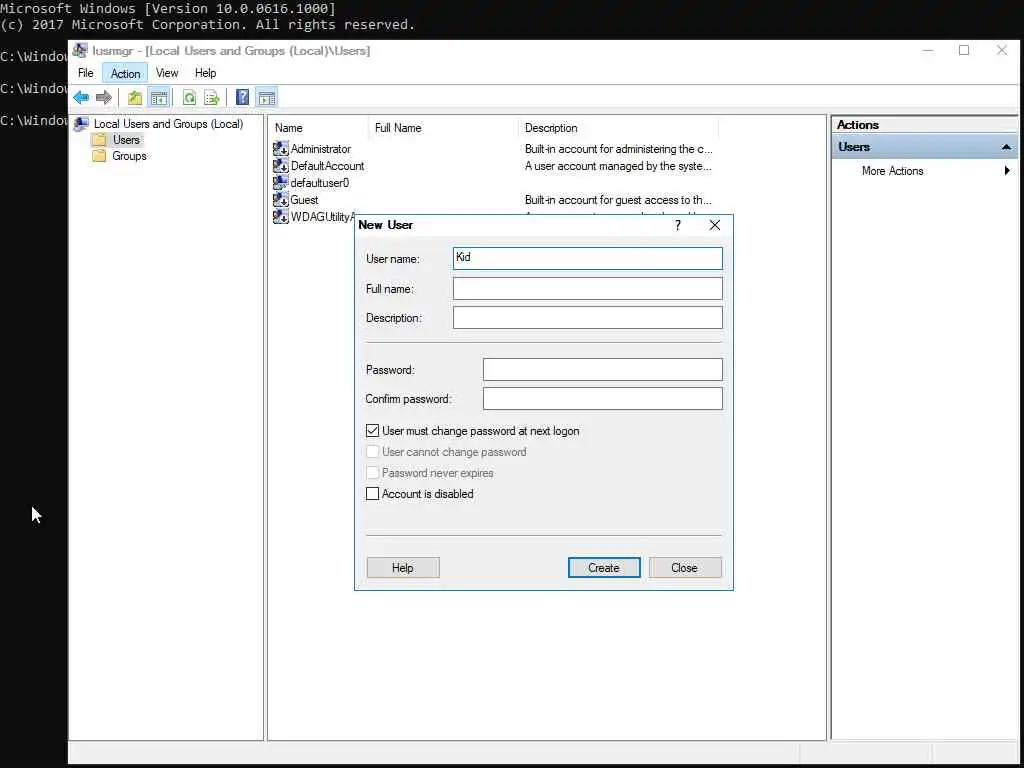This screenshot has height=768, width=1024.
Task: Close the lusmgr window
Action: coord(1002,51)
